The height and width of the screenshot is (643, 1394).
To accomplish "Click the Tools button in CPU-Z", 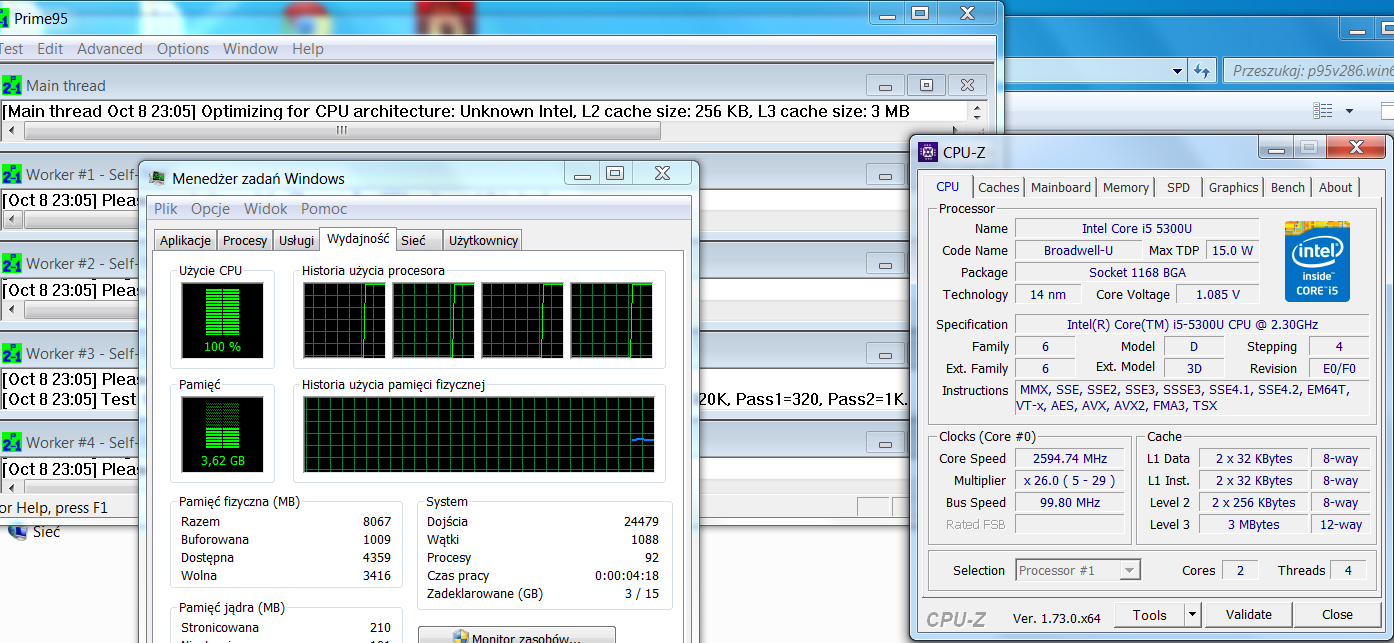I will pos(1150,615).
